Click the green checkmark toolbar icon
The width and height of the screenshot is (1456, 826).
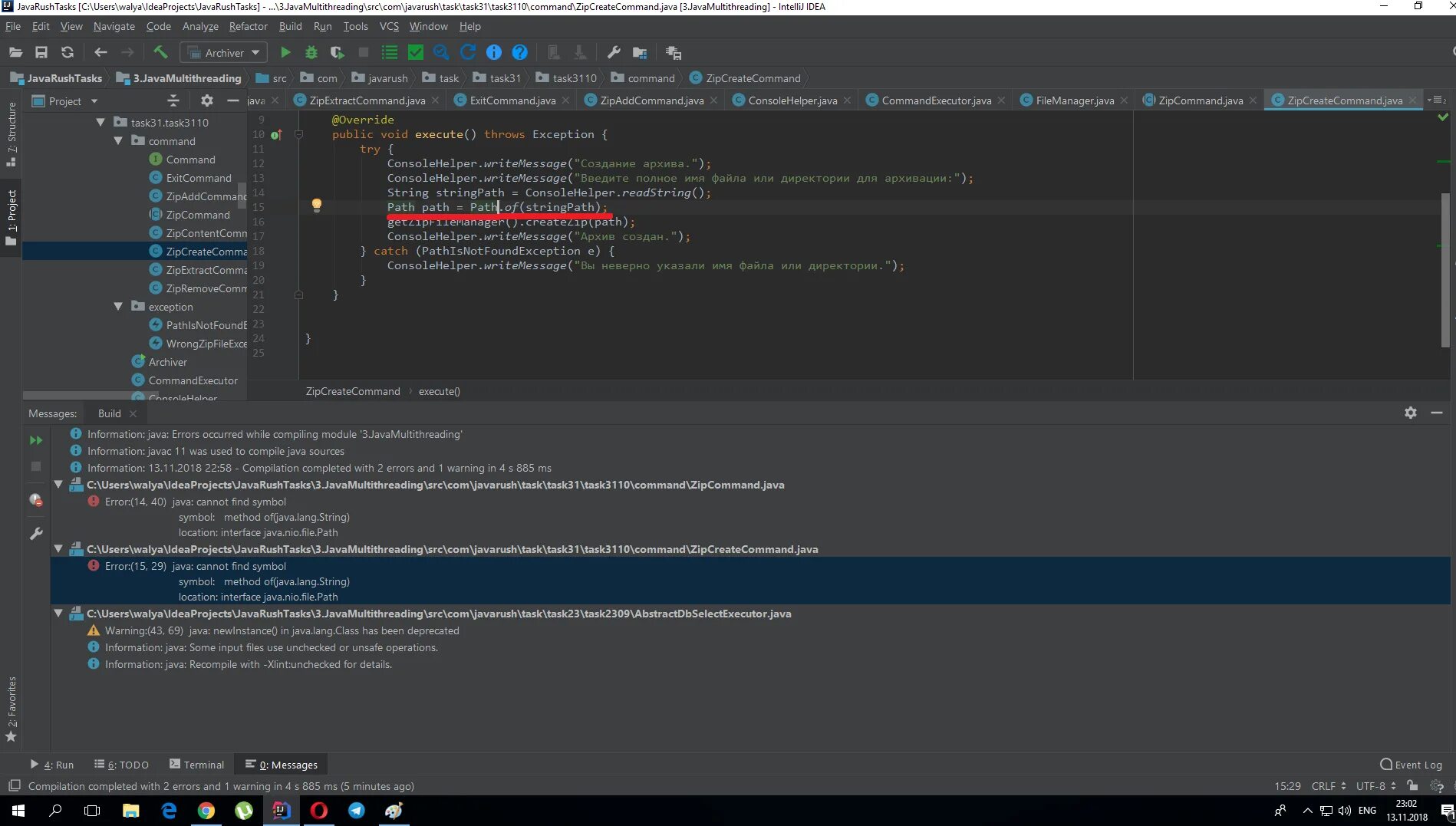pos(416,52)
